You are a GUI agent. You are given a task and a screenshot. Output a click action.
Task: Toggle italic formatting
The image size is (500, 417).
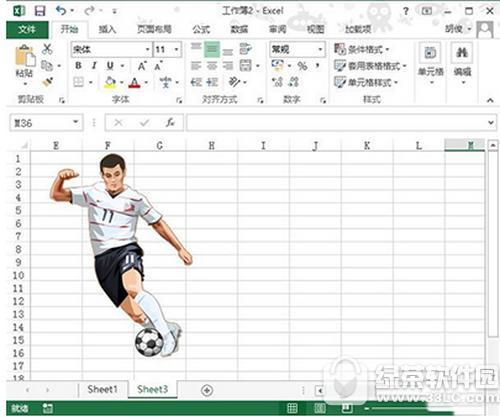click(94, 66)
